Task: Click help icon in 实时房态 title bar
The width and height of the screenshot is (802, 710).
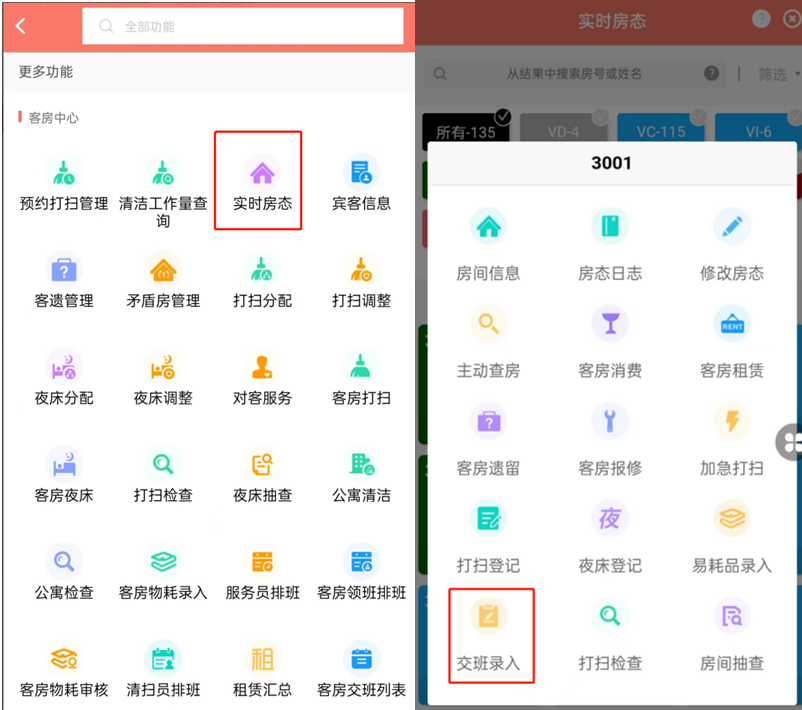Action: [761, 19]
